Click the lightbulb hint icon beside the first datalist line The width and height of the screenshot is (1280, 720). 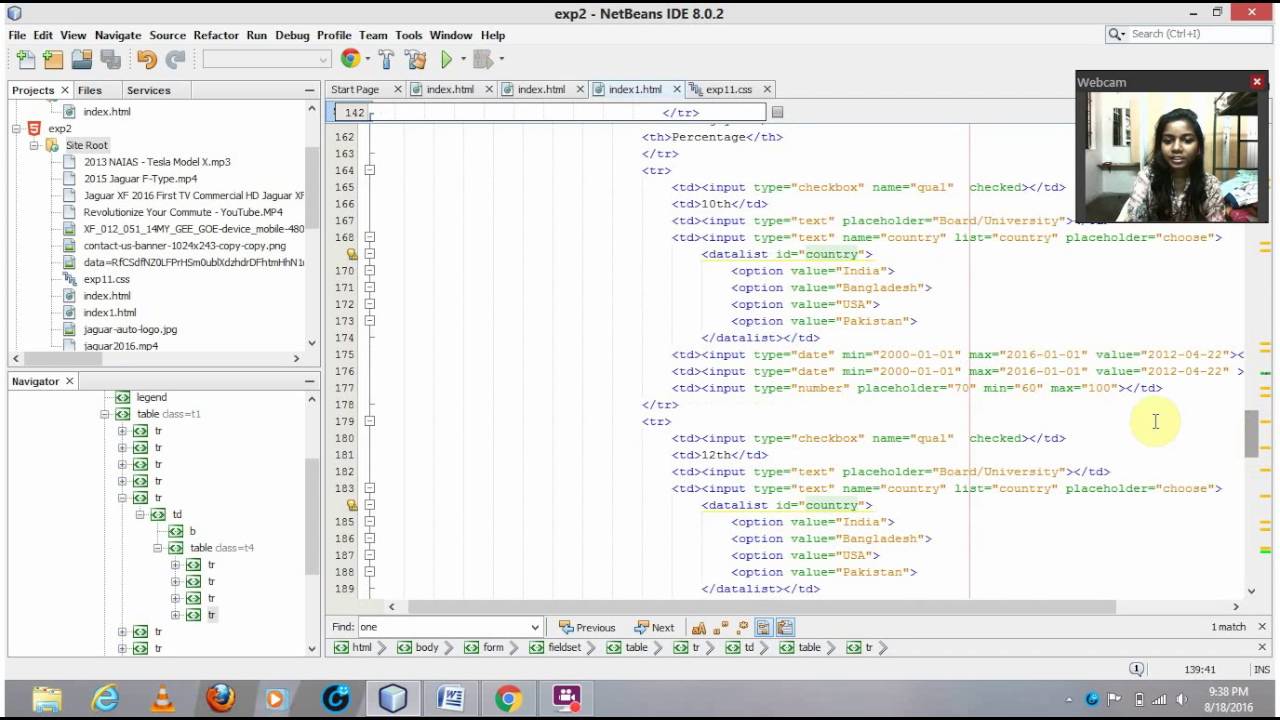(x=352, y=254)
